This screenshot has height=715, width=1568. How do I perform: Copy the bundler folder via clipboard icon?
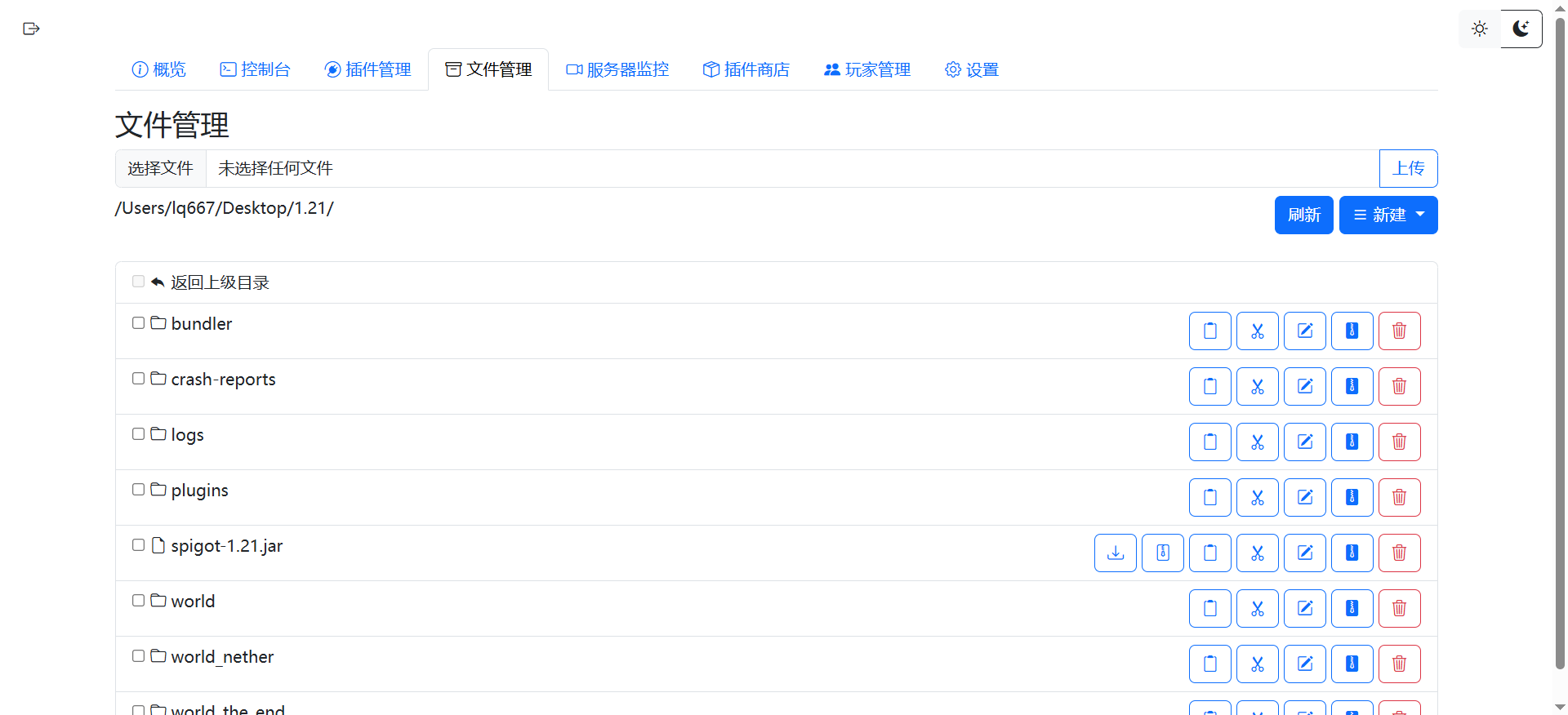pyautogui.click(x=1210, y=331)
